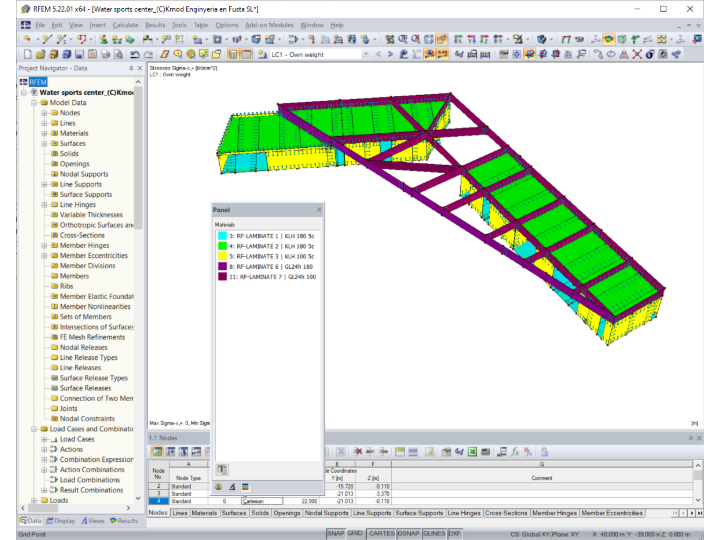Open the Results menu
720x540 pixels.
click(x=155, y=25)
